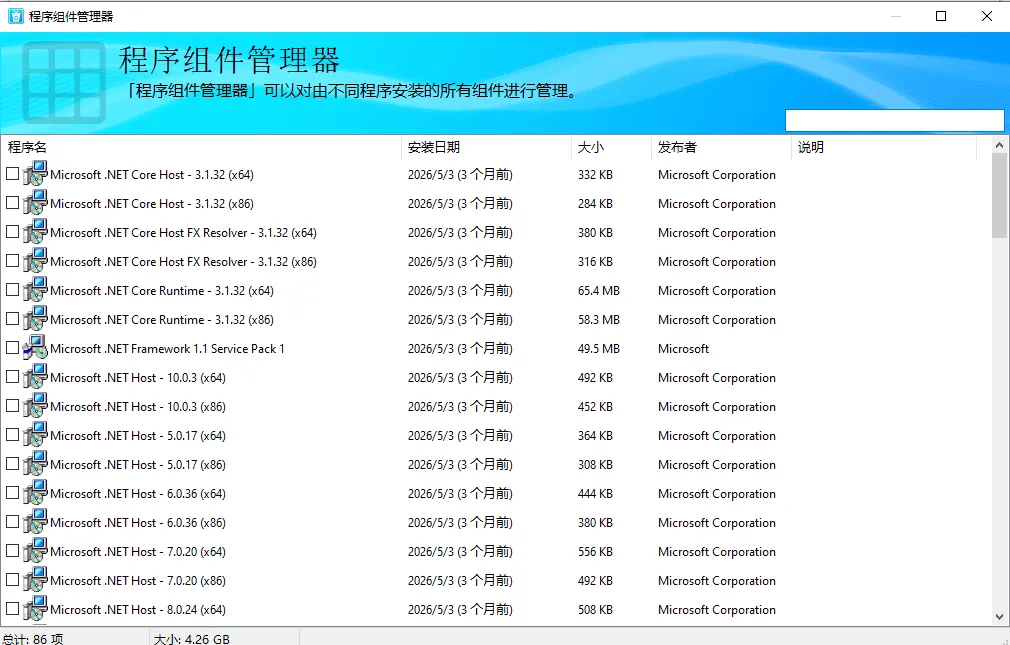The height and width of the screenshot is (645, 1010).
Task: Click the 444 KB size value
Action: (x=595, y=494)
